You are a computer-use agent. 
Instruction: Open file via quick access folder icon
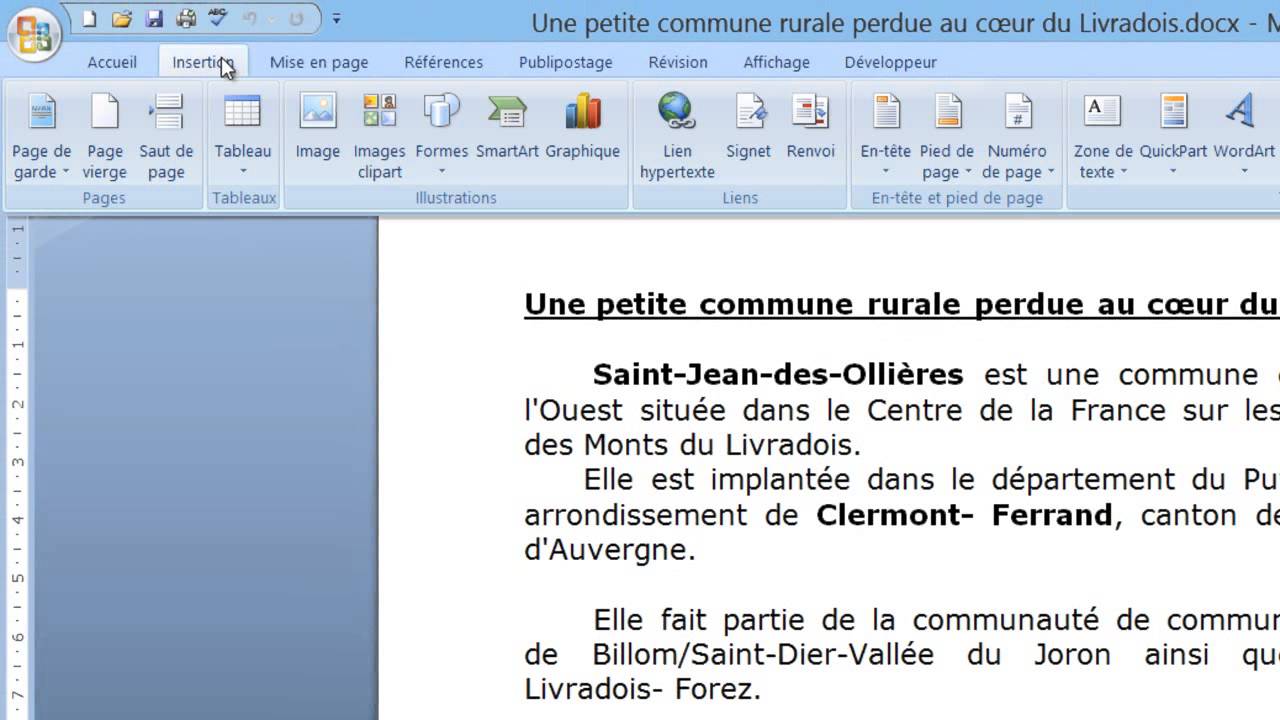point(122,19)
